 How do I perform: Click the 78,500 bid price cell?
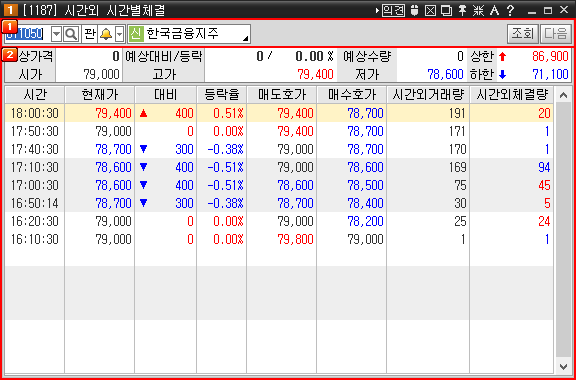coord(366,185)
